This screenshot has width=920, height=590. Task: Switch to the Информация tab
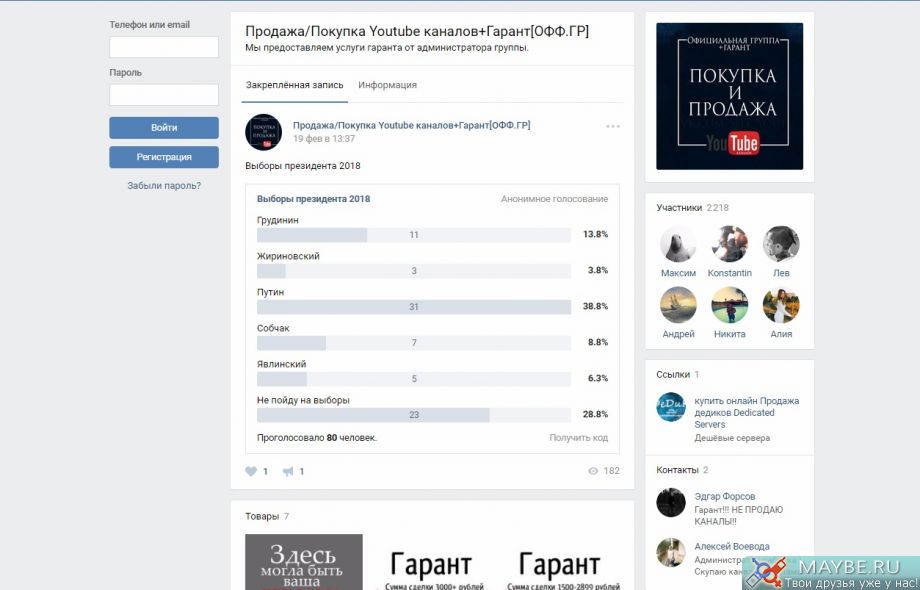pyautogui.click(x=387, y=85)
